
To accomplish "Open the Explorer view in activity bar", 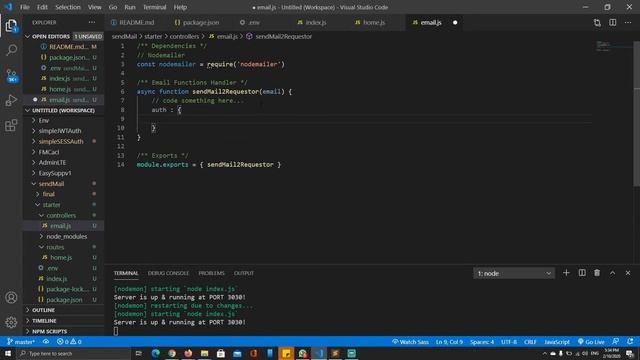I will point(11,26).
